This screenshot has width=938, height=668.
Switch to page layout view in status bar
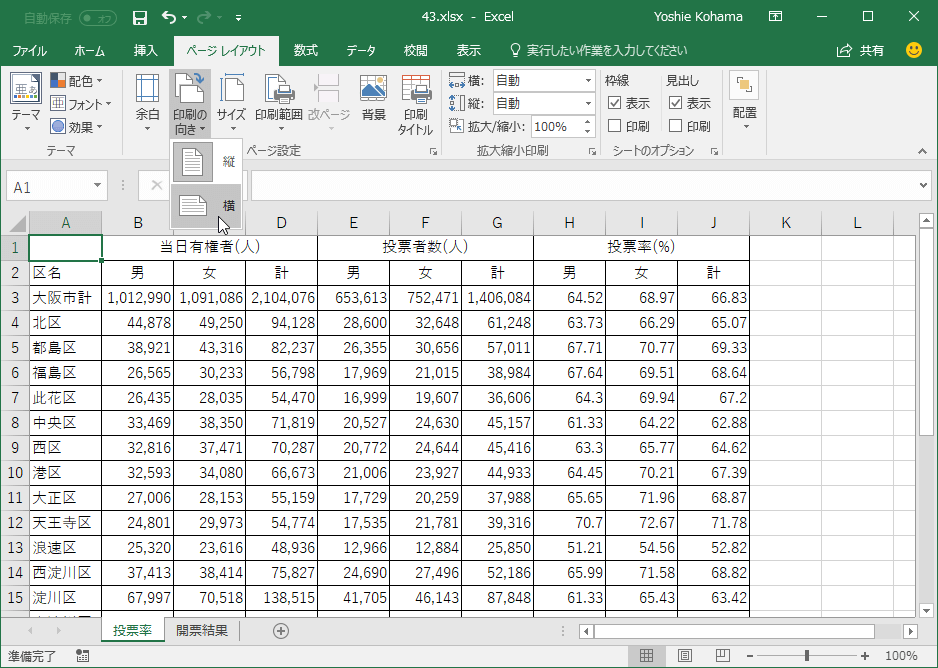point(685,656)
